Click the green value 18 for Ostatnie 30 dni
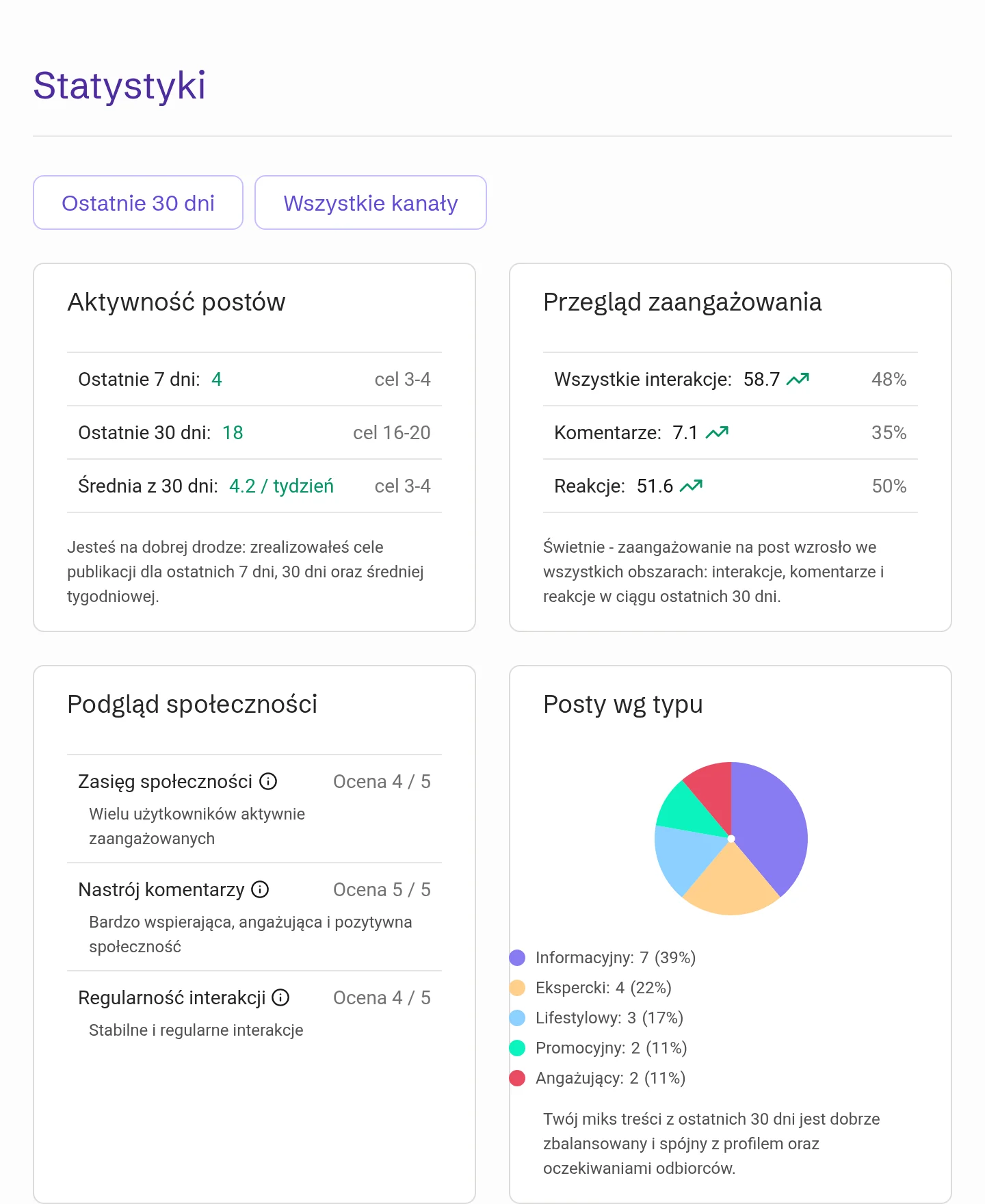985x1204 pixels. click(233, 432)
